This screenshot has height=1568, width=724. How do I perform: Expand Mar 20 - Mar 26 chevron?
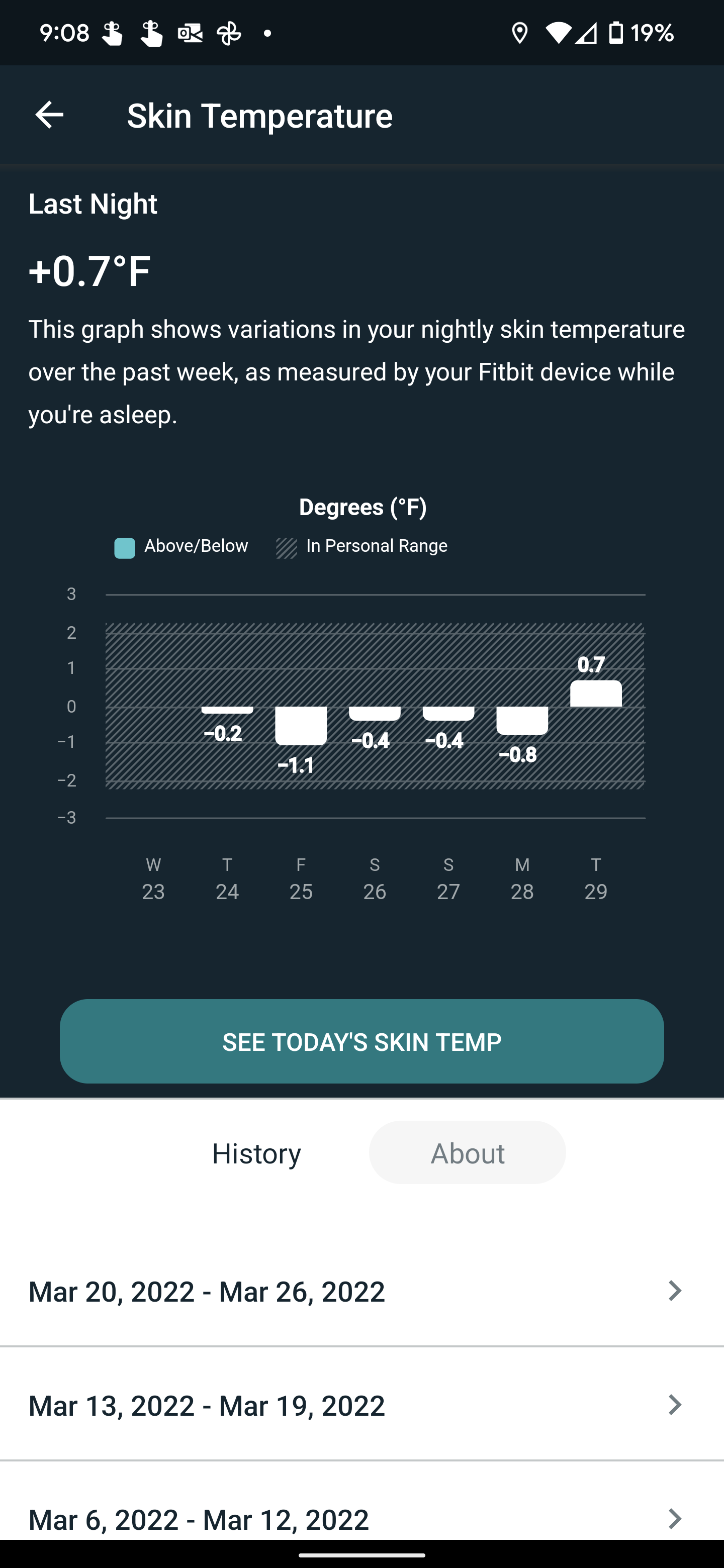click(674, 1291)
